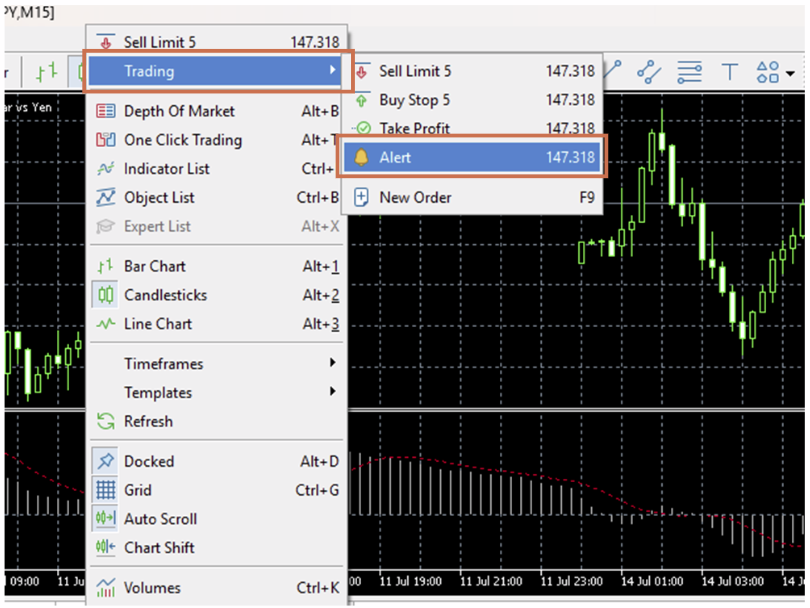Enable Auto Scroll for the chart
This screenshot has height=608, width=810.
(x=160, y=519)
